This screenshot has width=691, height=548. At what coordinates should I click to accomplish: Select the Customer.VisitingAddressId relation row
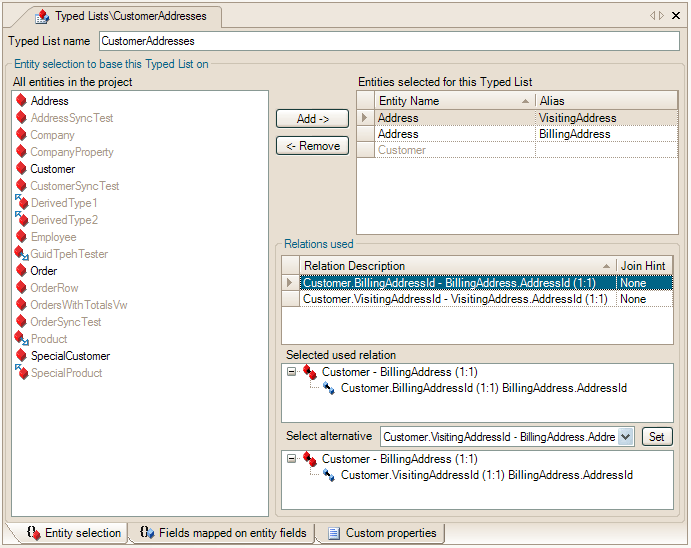tap(455, 299)
